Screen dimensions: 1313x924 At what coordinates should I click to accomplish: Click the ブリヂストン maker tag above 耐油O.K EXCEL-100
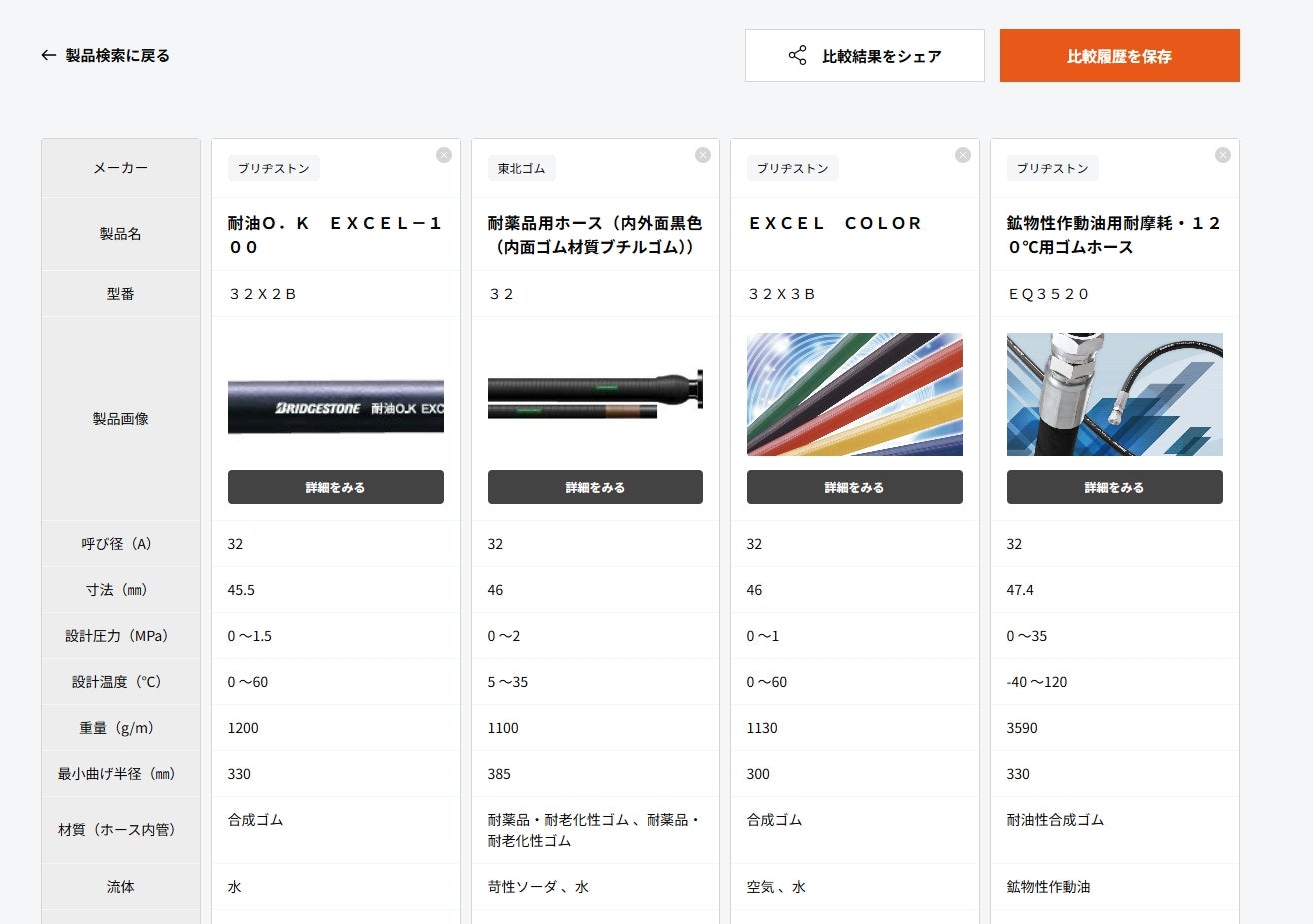coord(274,168)
